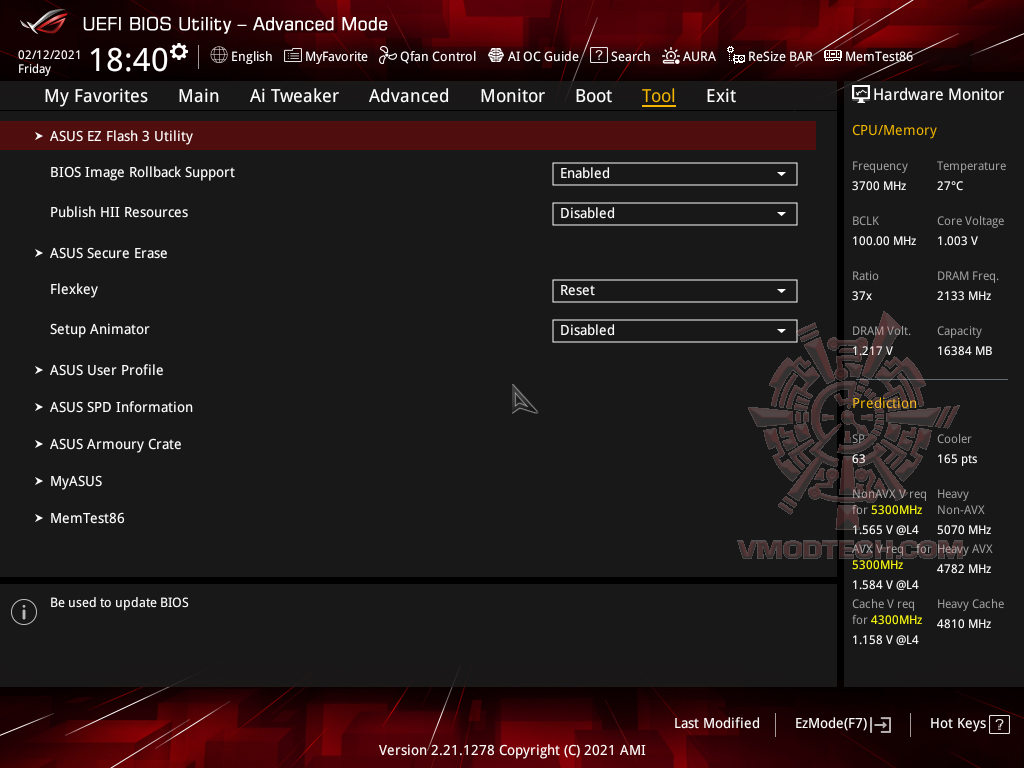Click the Hardware Monitor panel icon
Image resolution: width=1024 pixels, height=768 pixels.
tap(861, 94)
